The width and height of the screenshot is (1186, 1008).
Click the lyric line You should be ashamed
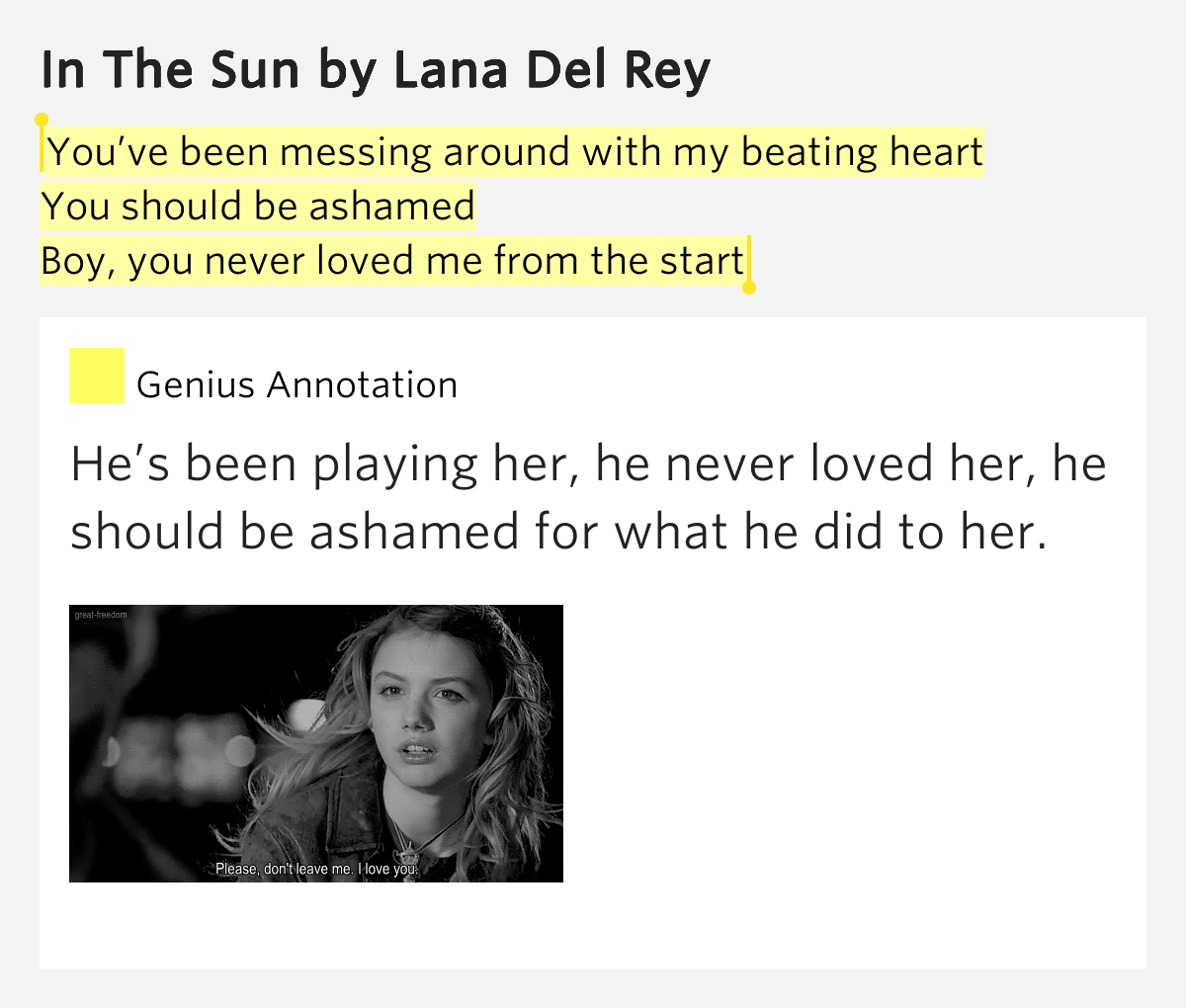point(258,206)
